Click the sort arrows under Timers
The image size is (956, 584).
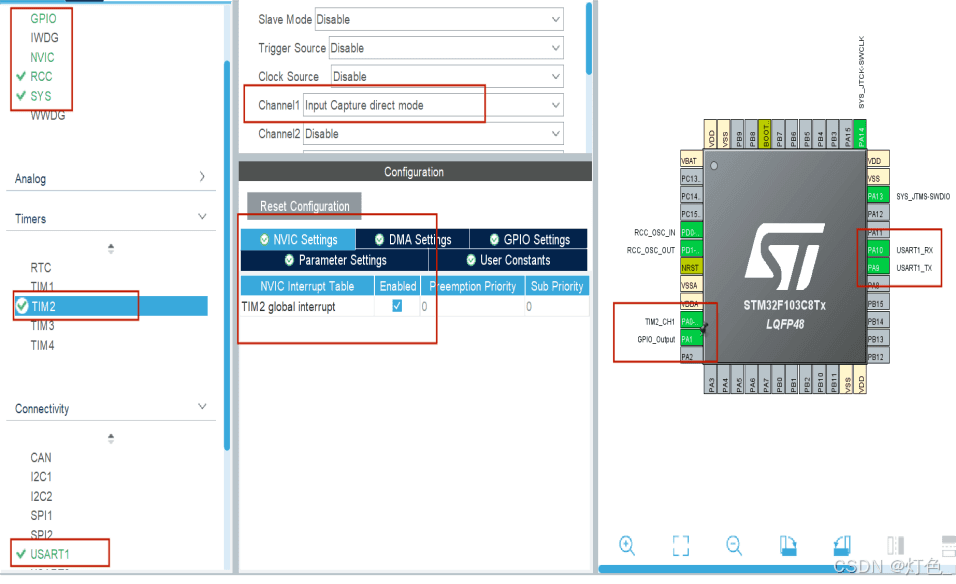(x=110, y=248)
